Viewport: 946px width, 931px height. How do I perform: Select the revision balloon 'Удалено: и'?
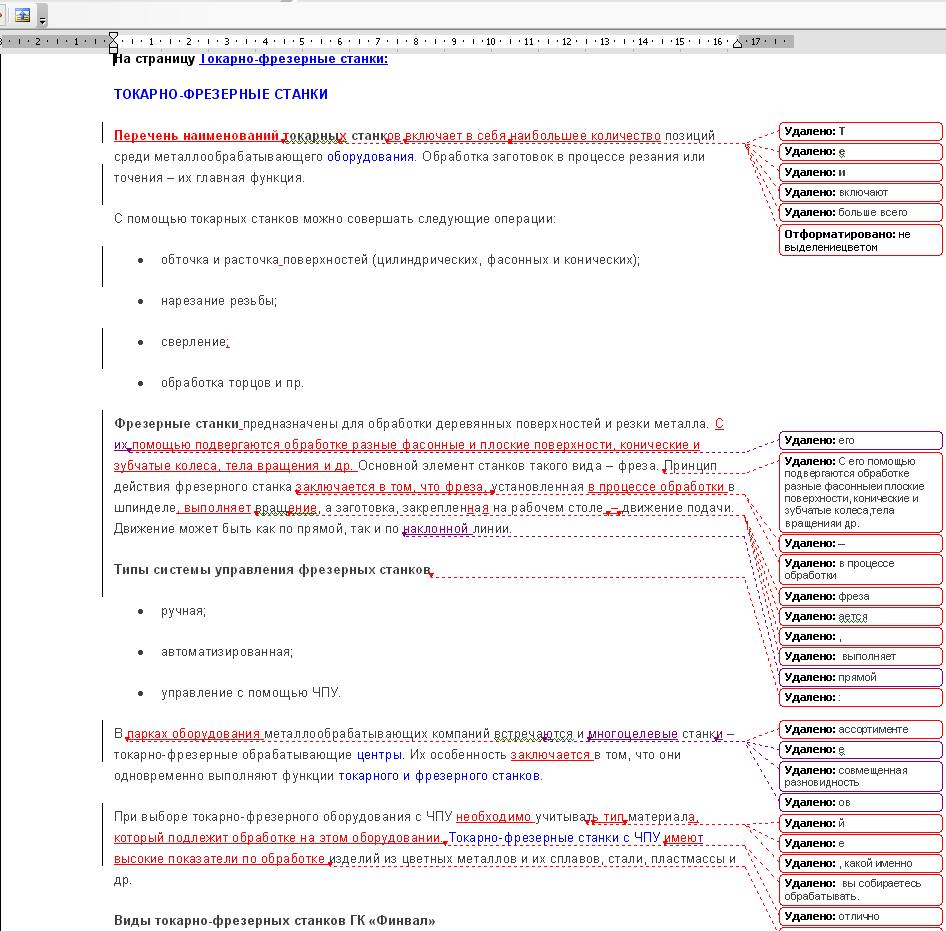click(860, 173)
